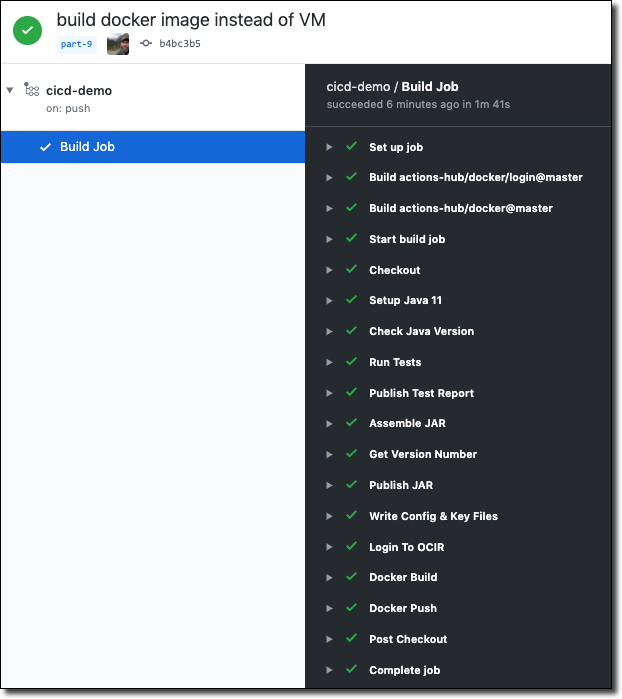622x699 pixels.
Task: Click the green workflow success status icon
Action: tap(28, 31)
